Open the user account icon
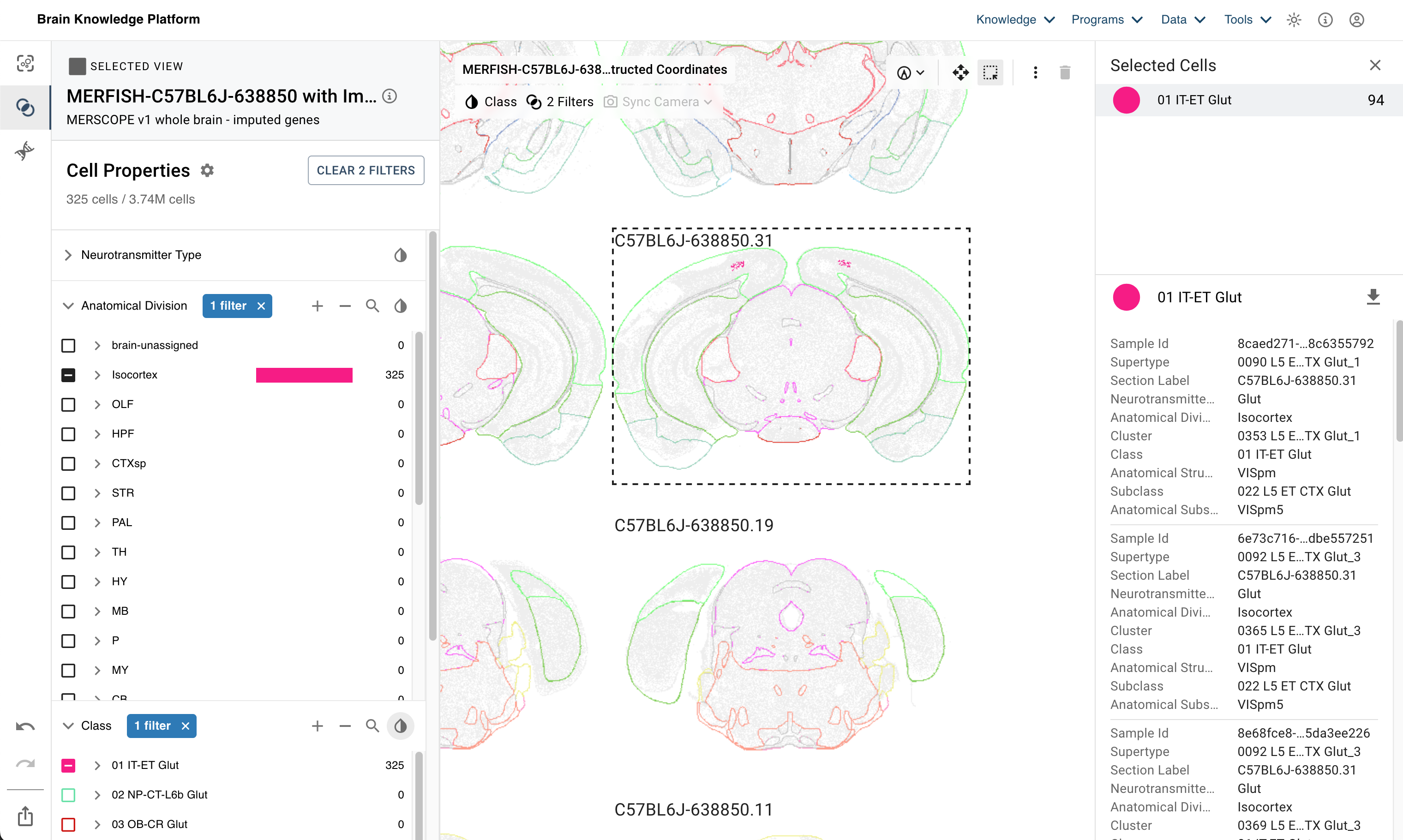The image size is (1403, 840). click(1356, 20)
